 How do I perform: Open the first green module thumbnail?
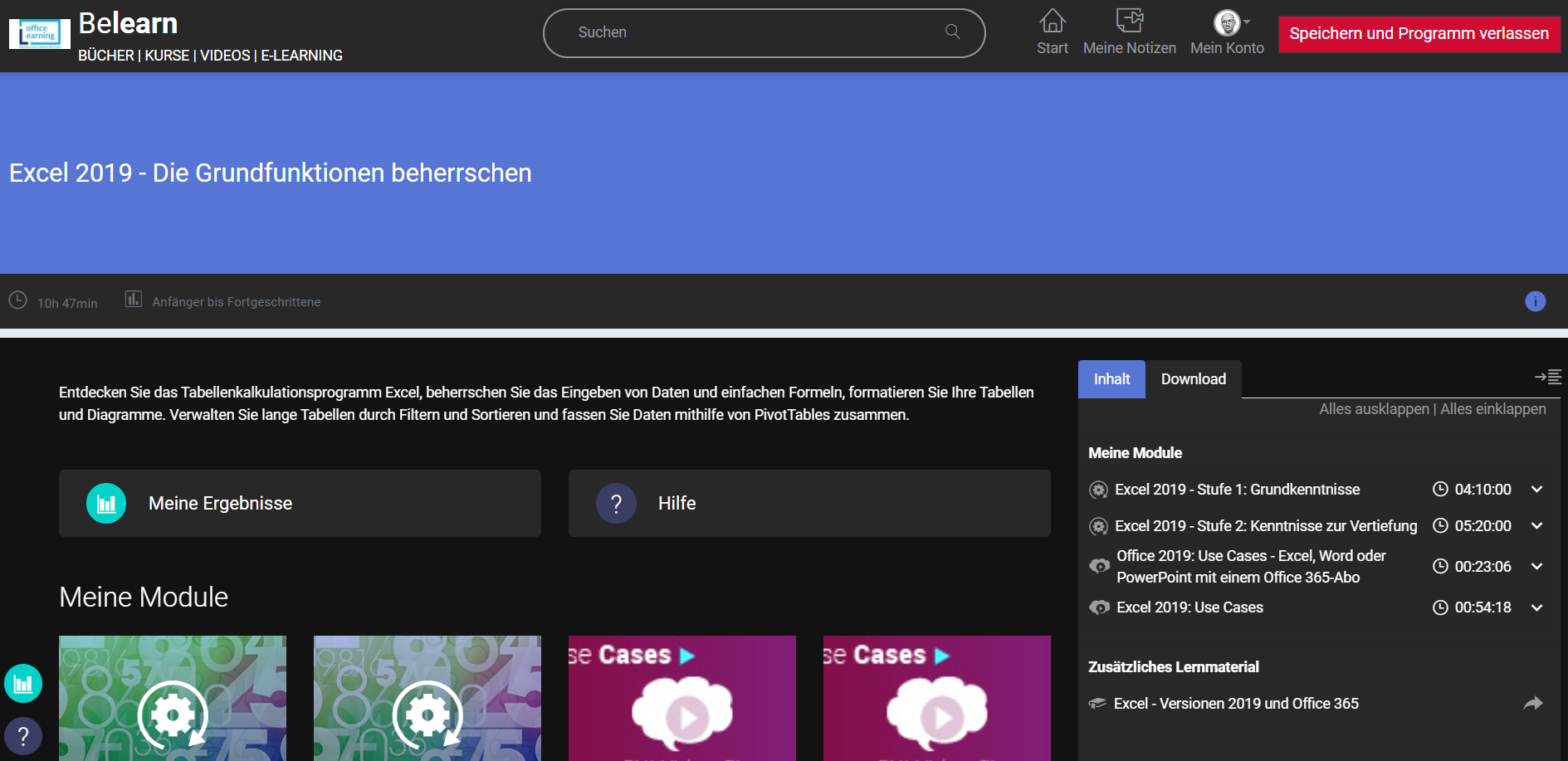(x=173, y=698)
